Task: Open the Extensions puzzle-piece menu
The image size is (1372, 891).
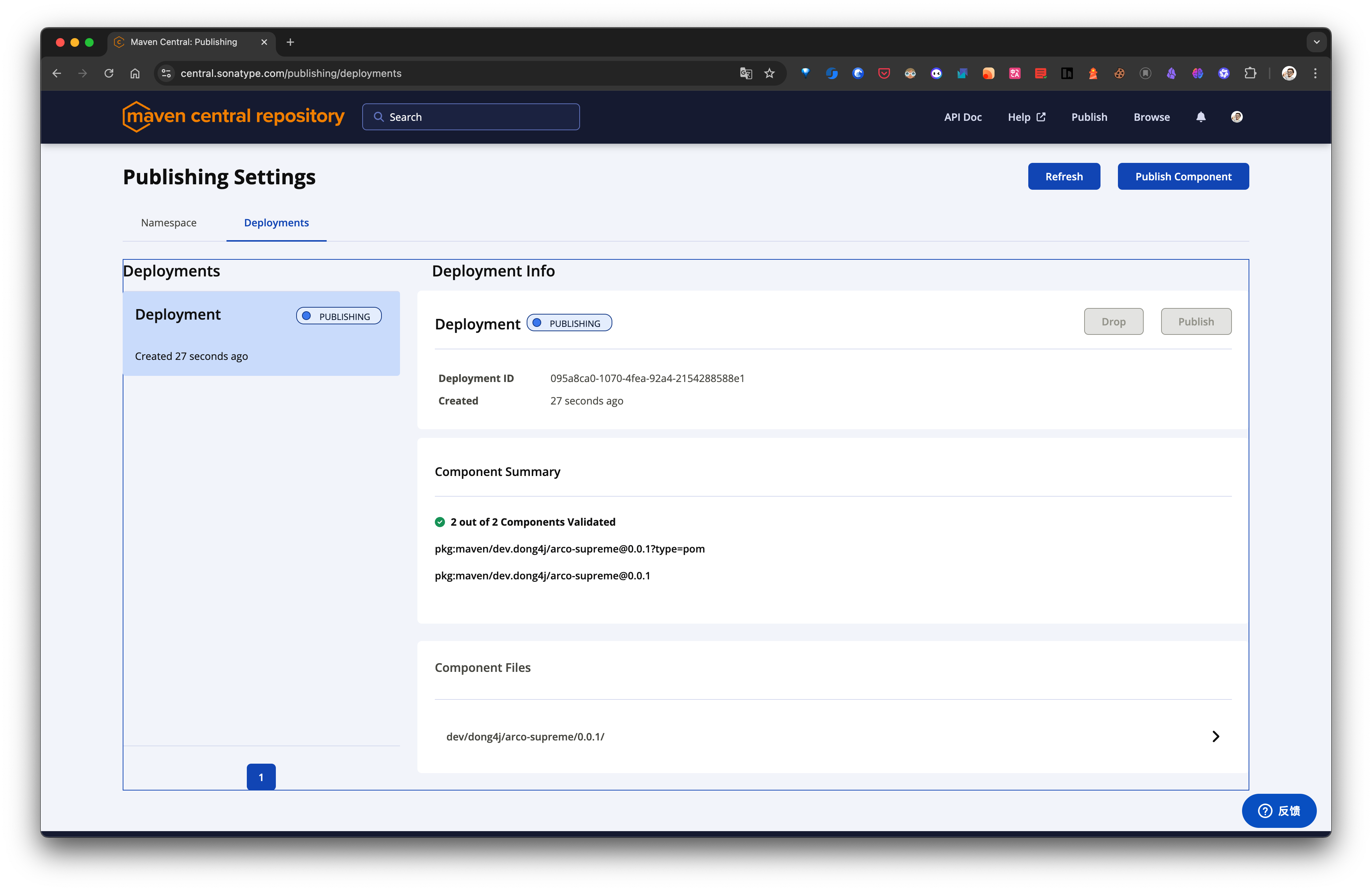Action: pyautogui.click(x=1250, y=73)
